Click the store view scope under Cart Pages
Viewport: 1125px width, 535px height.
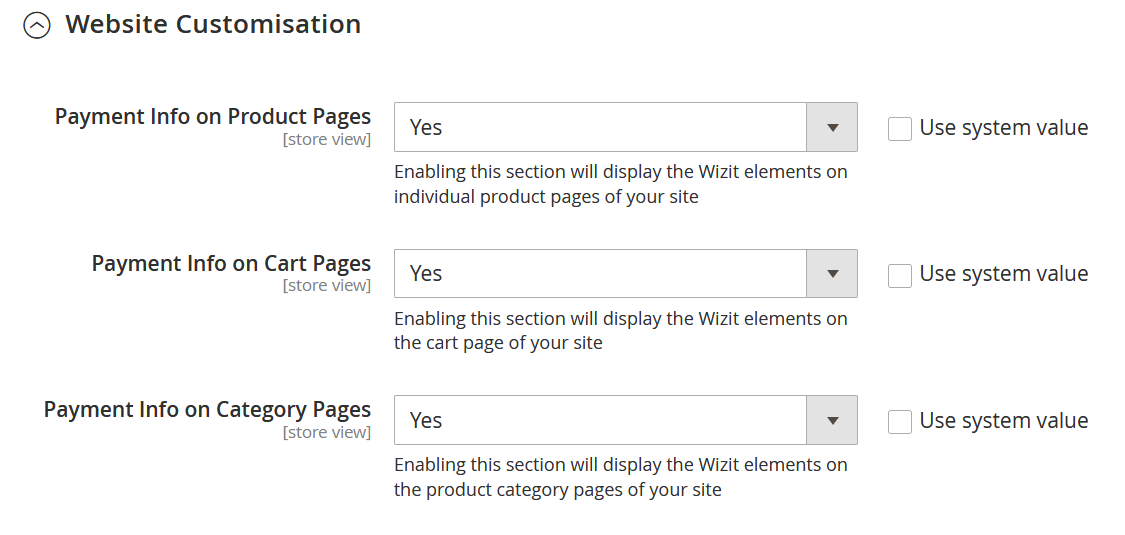pos(326,285)
